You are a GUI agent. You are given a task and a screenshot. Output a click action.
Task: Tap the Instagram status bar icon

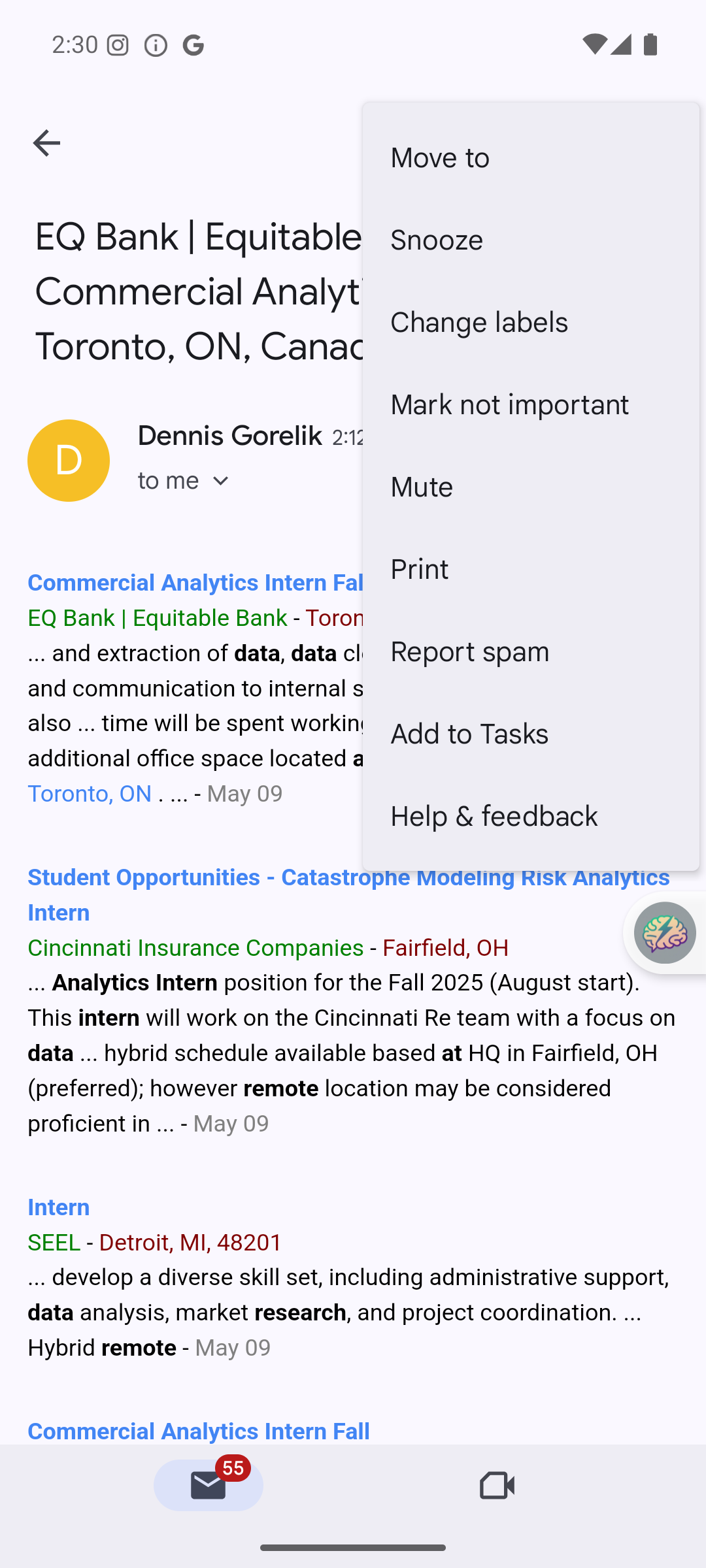118,45
